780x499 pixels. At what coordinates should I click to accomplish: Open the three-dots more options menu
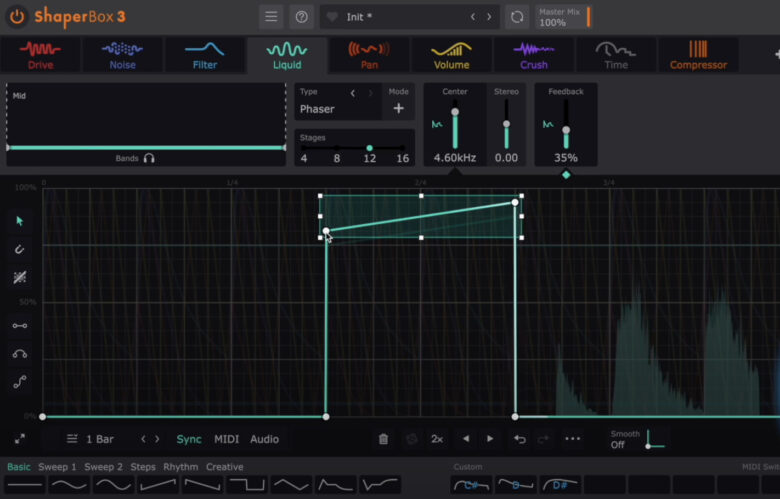point(572,439)
